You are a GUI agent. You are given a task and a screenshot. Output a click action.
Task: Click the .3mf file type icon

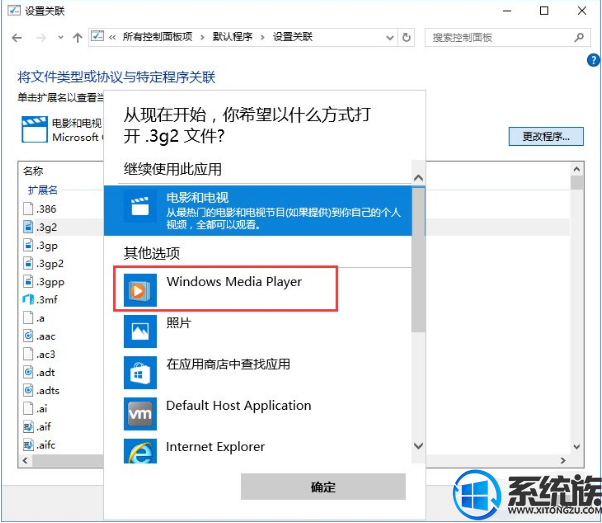tap(28, 299)
